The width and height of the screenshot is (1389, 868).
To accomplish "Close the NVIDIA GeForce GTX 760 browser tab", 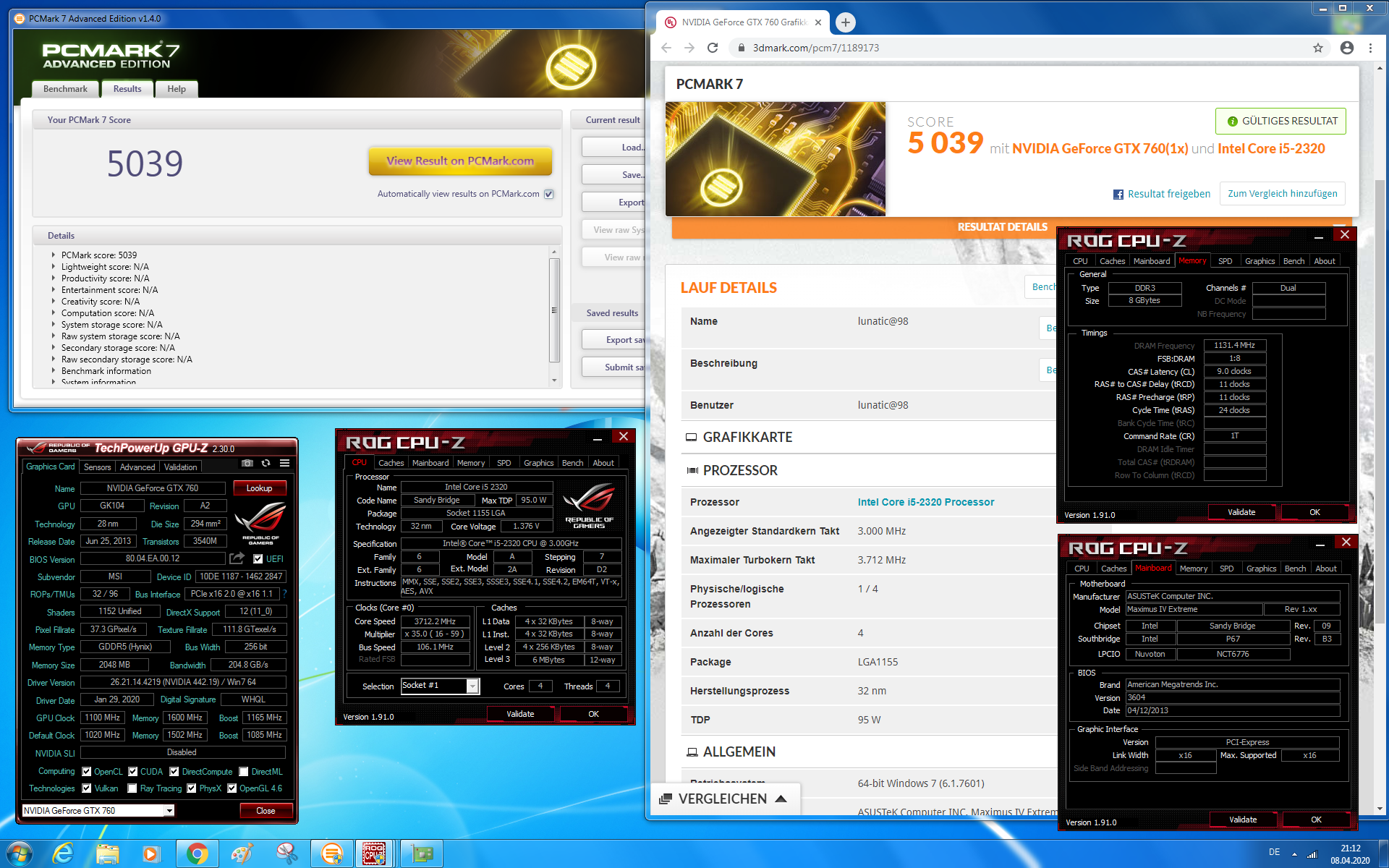I will coord(818,22).
